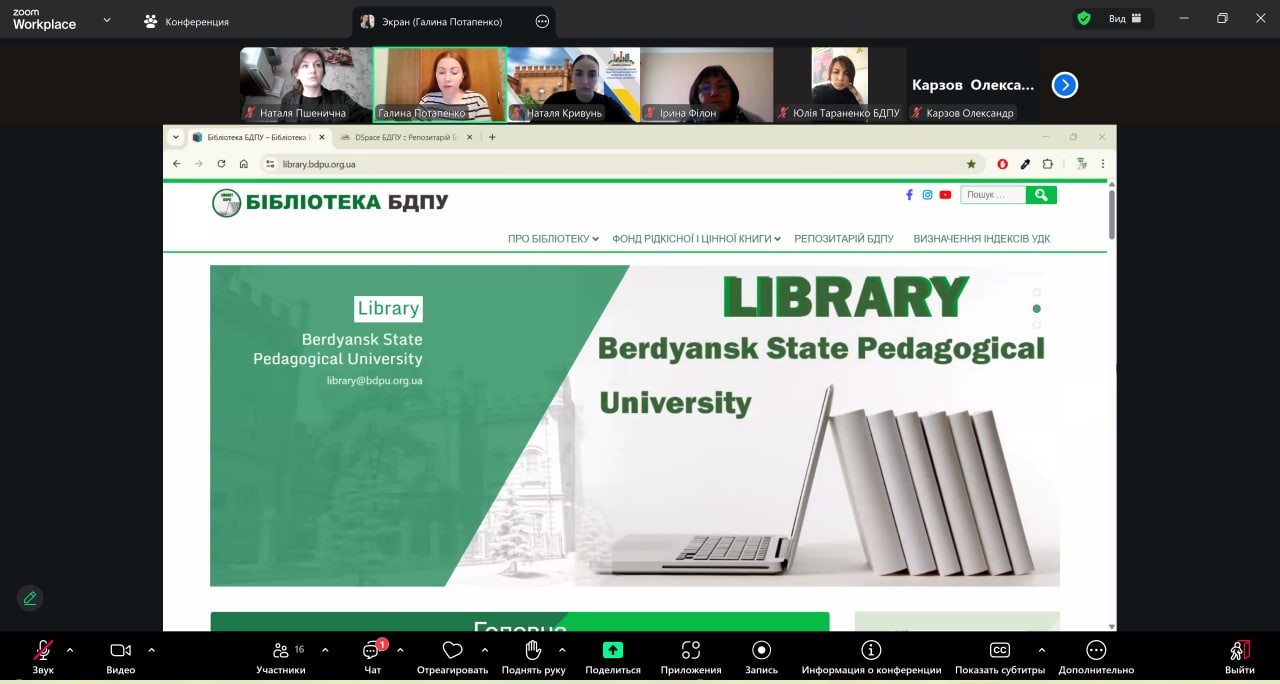
Task: Click the Share screen icon in Zoom toolbar
Action: click(x=613, y=650)
